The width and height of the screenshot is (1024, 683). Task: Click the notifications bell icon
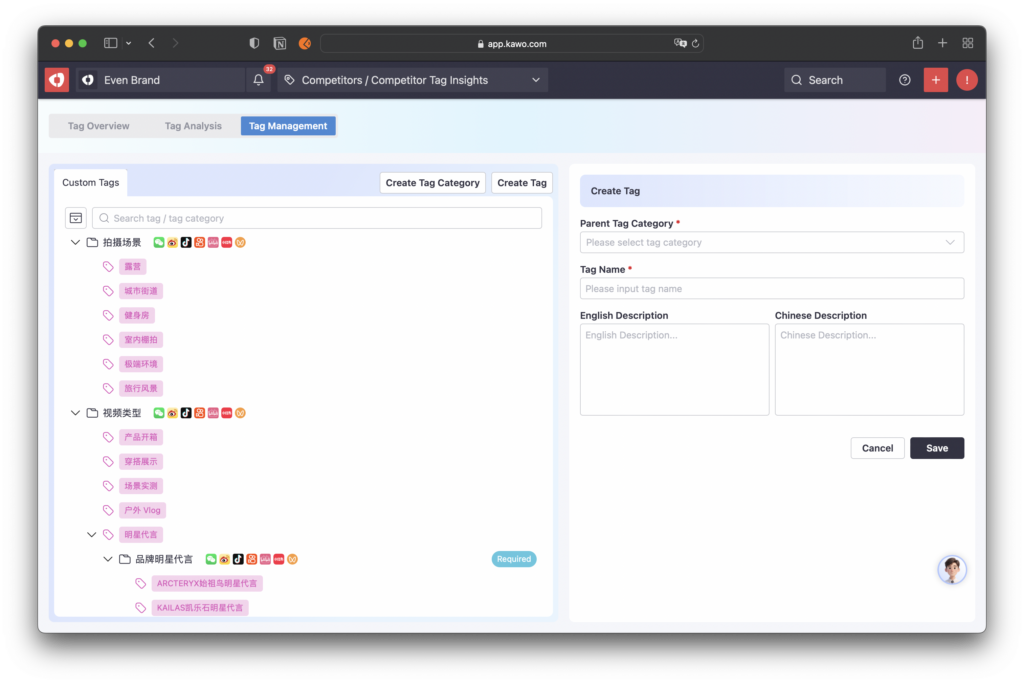point(259,80)
